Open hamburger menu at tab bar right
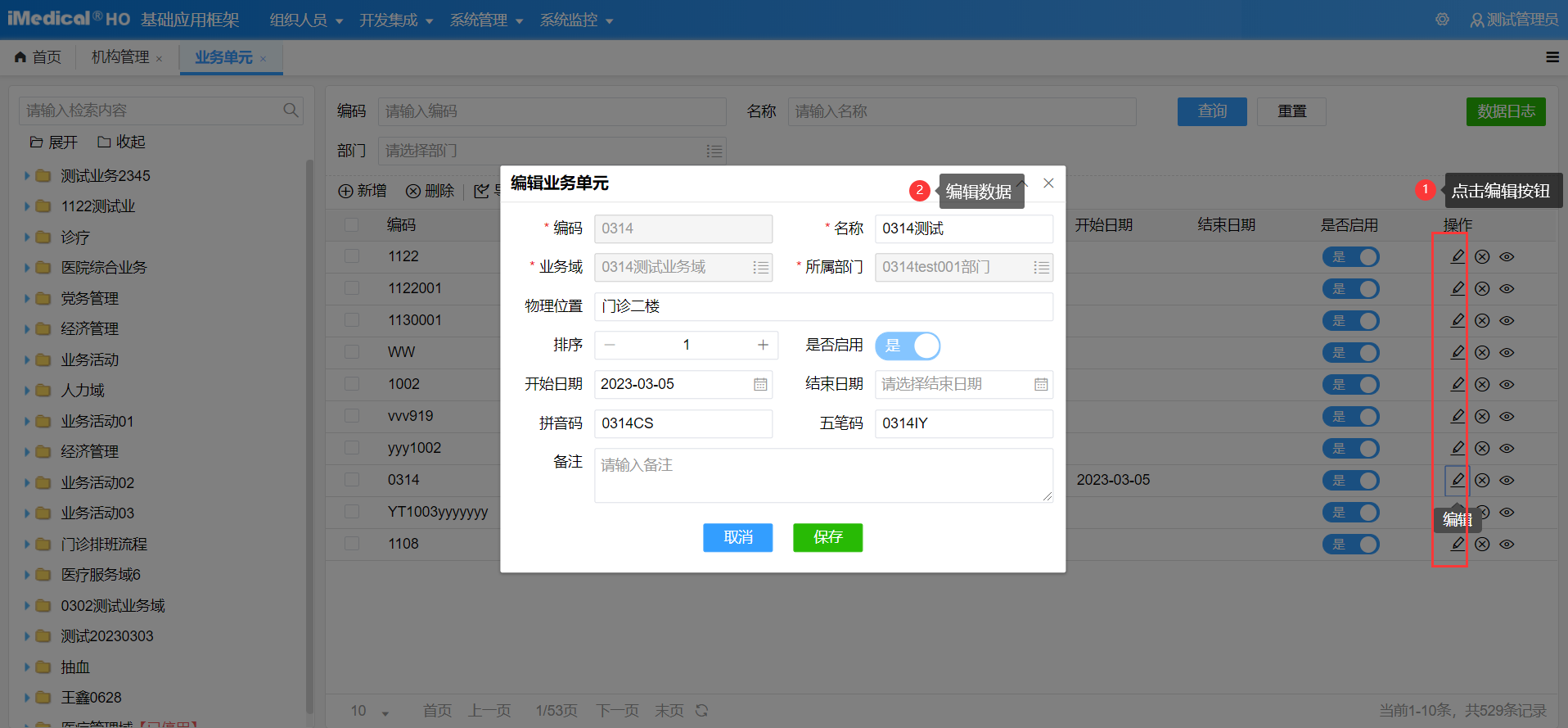Screen dimensions: 1568x728 [x=1552, y=57]
